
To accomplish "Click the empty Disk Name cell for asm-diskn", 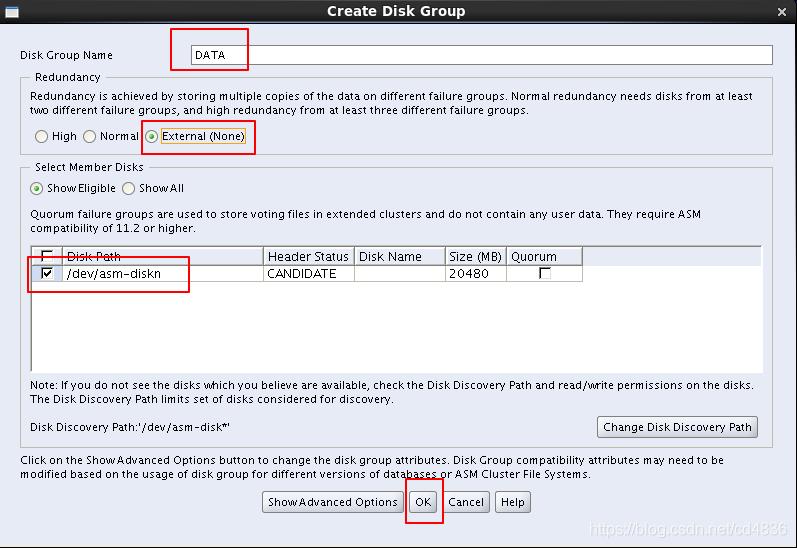I will (400, 273).
